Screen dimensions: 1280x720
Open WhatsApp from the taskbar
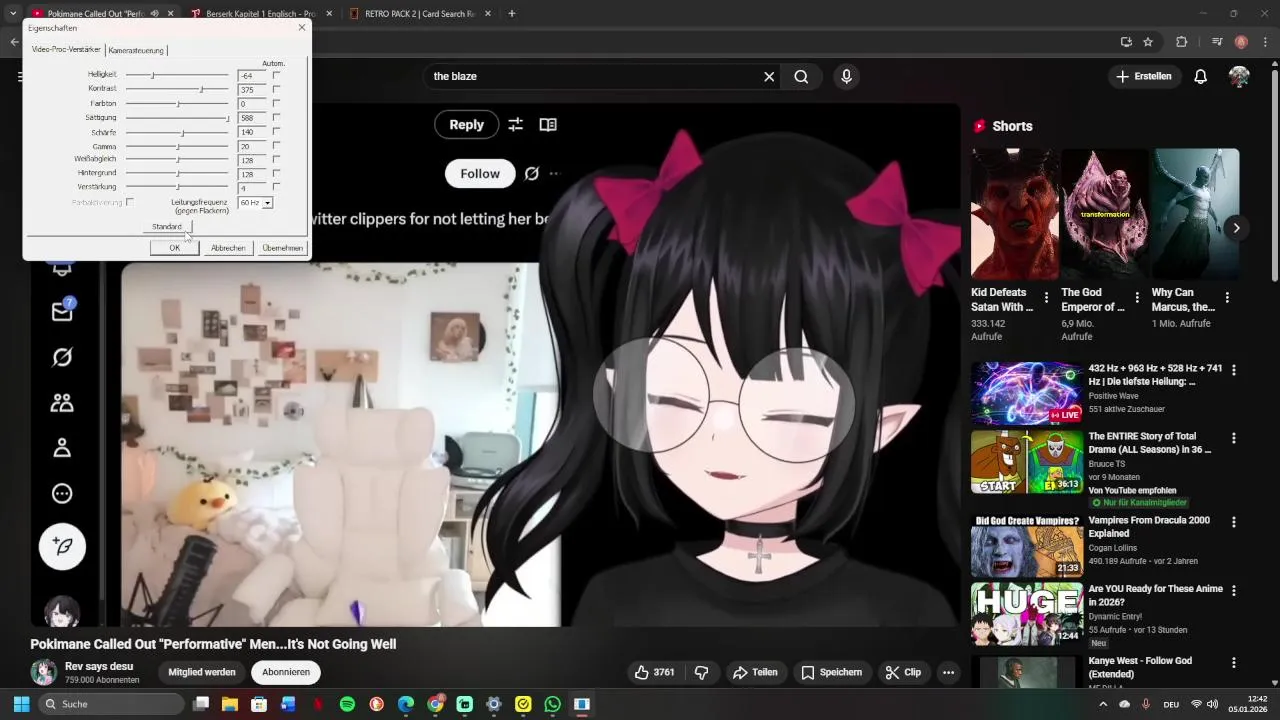553,704
